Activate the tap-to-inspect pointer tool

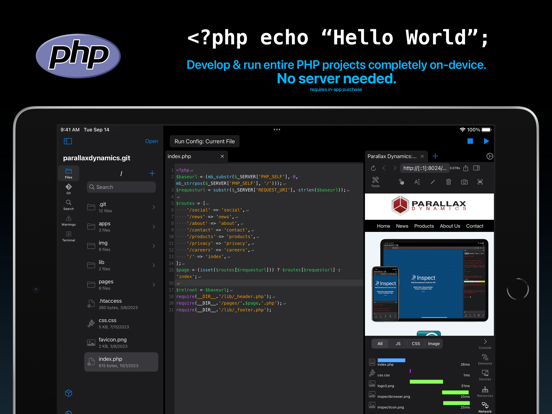(x=401, y=182)
